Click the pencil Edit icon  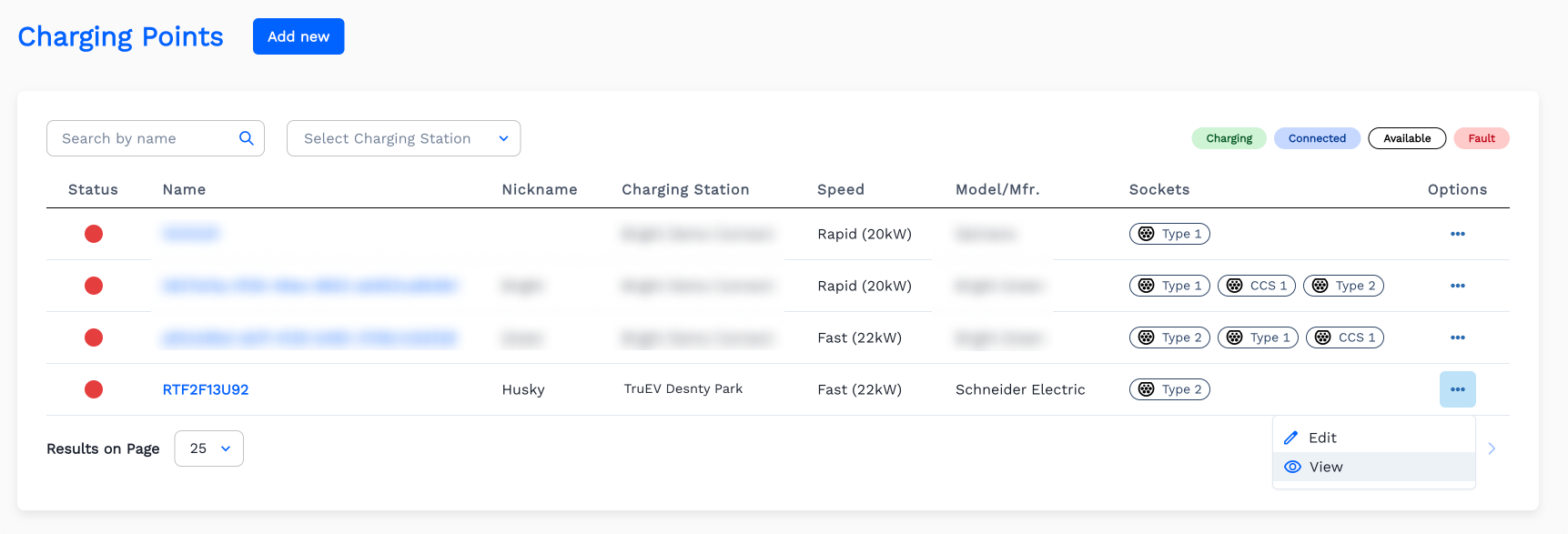(x=1290, y=438)
